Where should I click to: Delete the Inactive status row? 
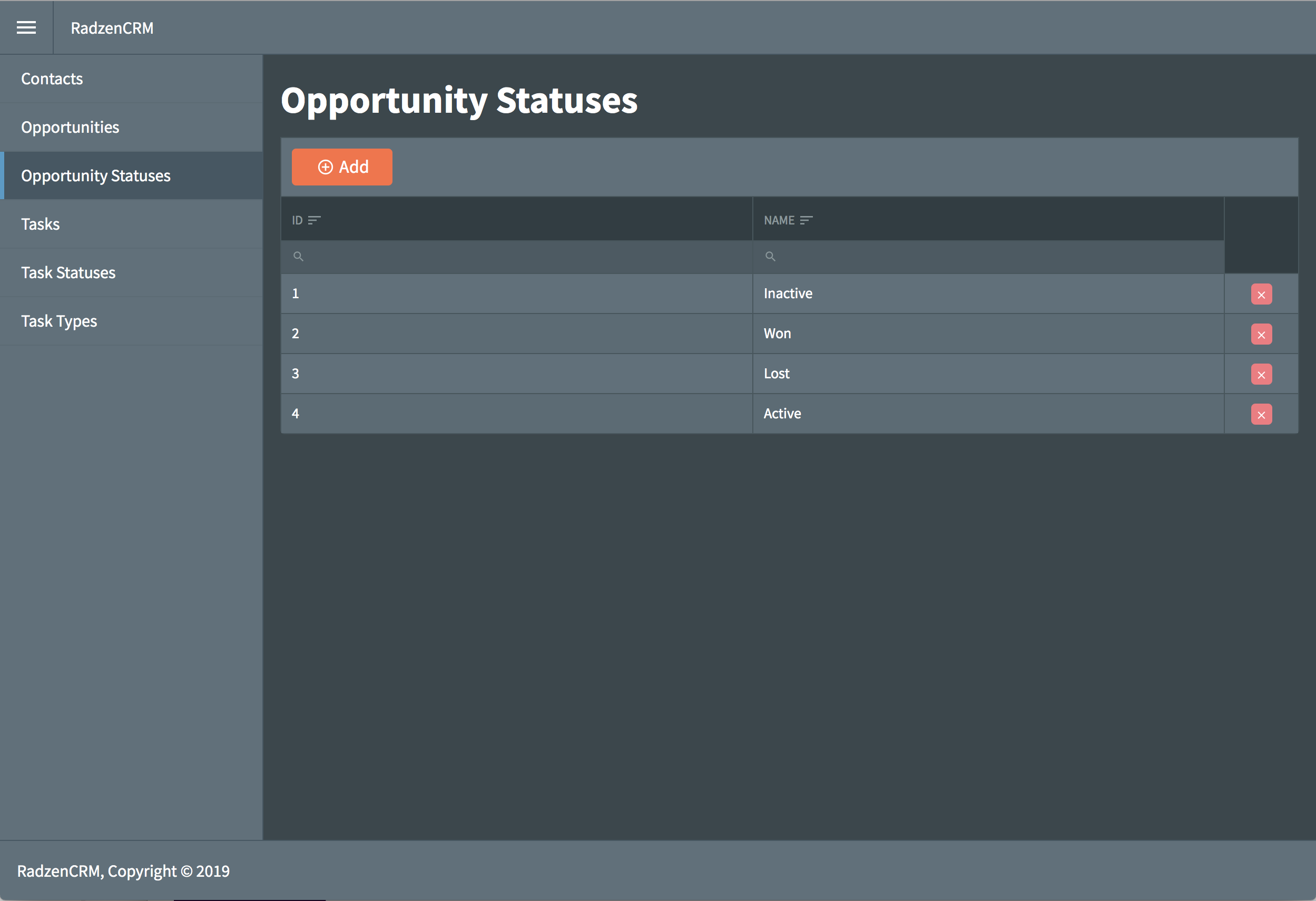point(1261,295)
